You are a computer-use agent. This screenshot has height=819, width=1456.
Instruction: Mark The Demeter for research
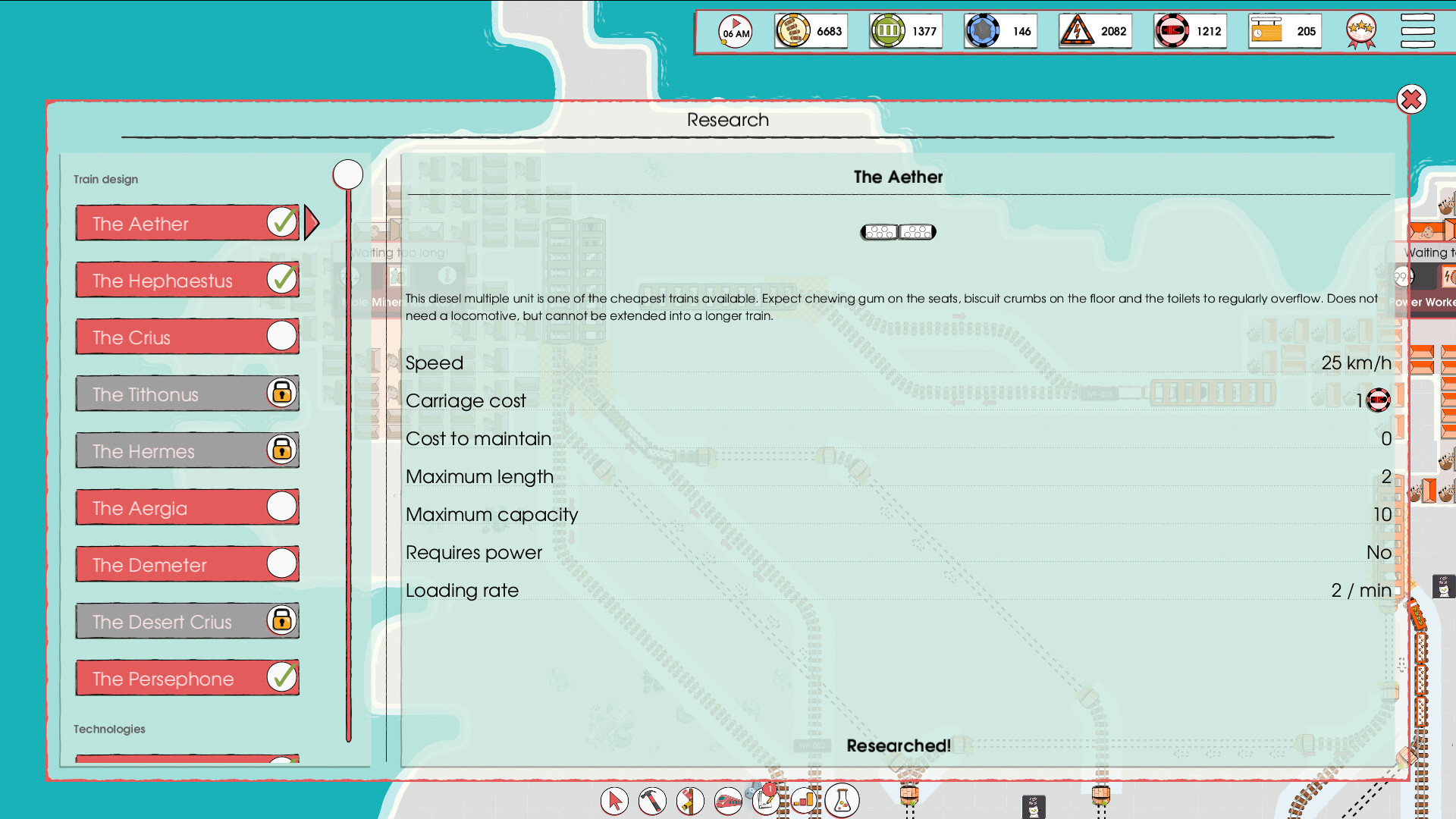[281, 563]
